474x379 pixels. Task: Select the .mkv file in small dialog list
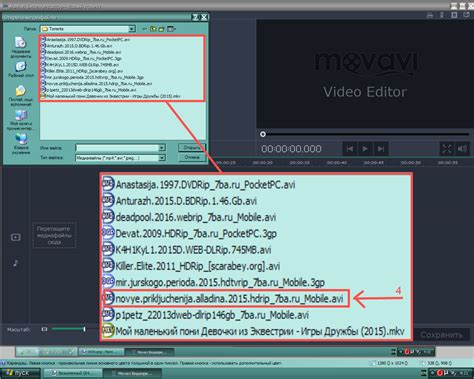coord(110,96)
